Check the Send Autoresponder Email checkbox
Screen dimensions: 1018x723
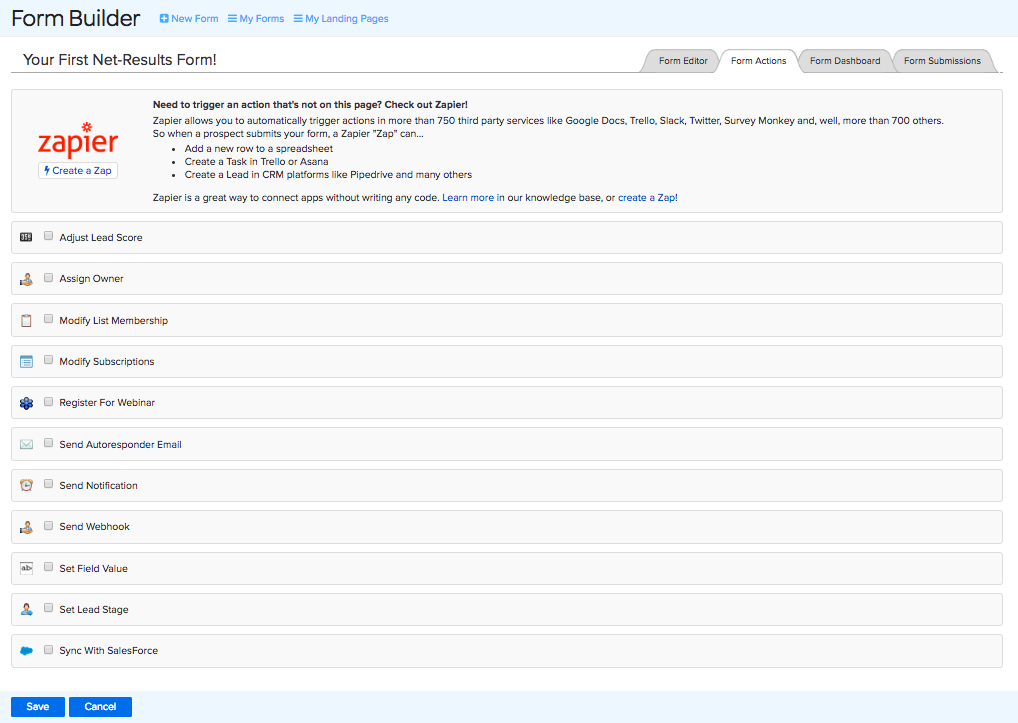coord(48,443)
